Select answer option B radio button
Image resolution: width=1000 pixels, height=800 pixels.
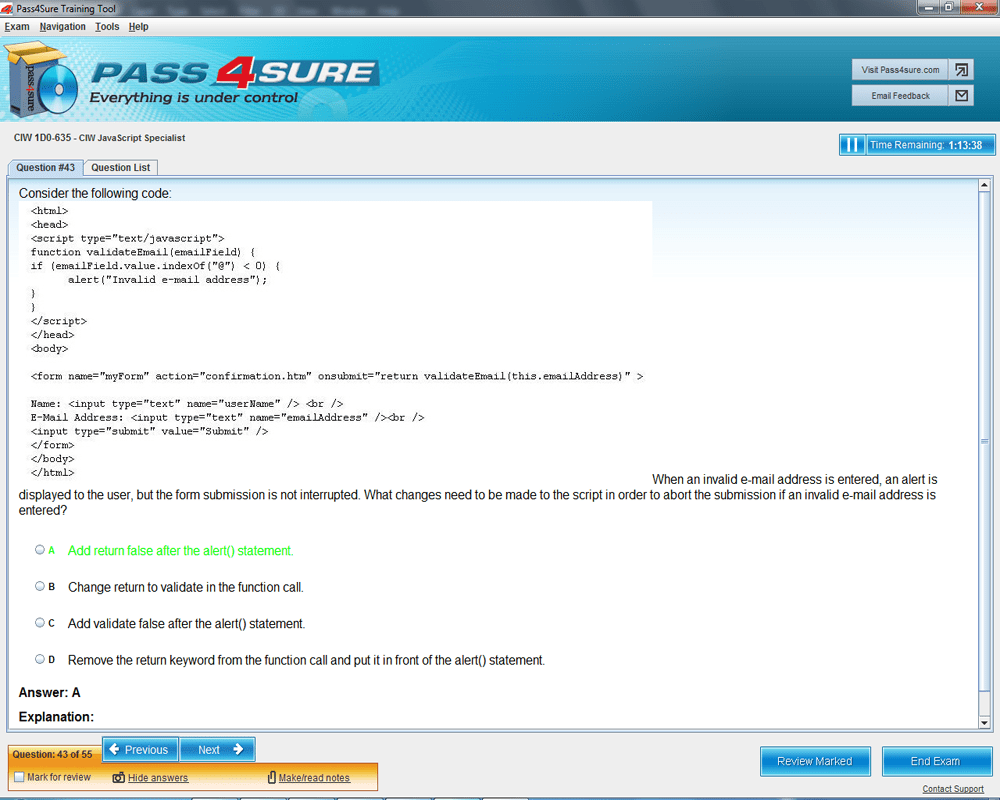click(x=40, y=586)
